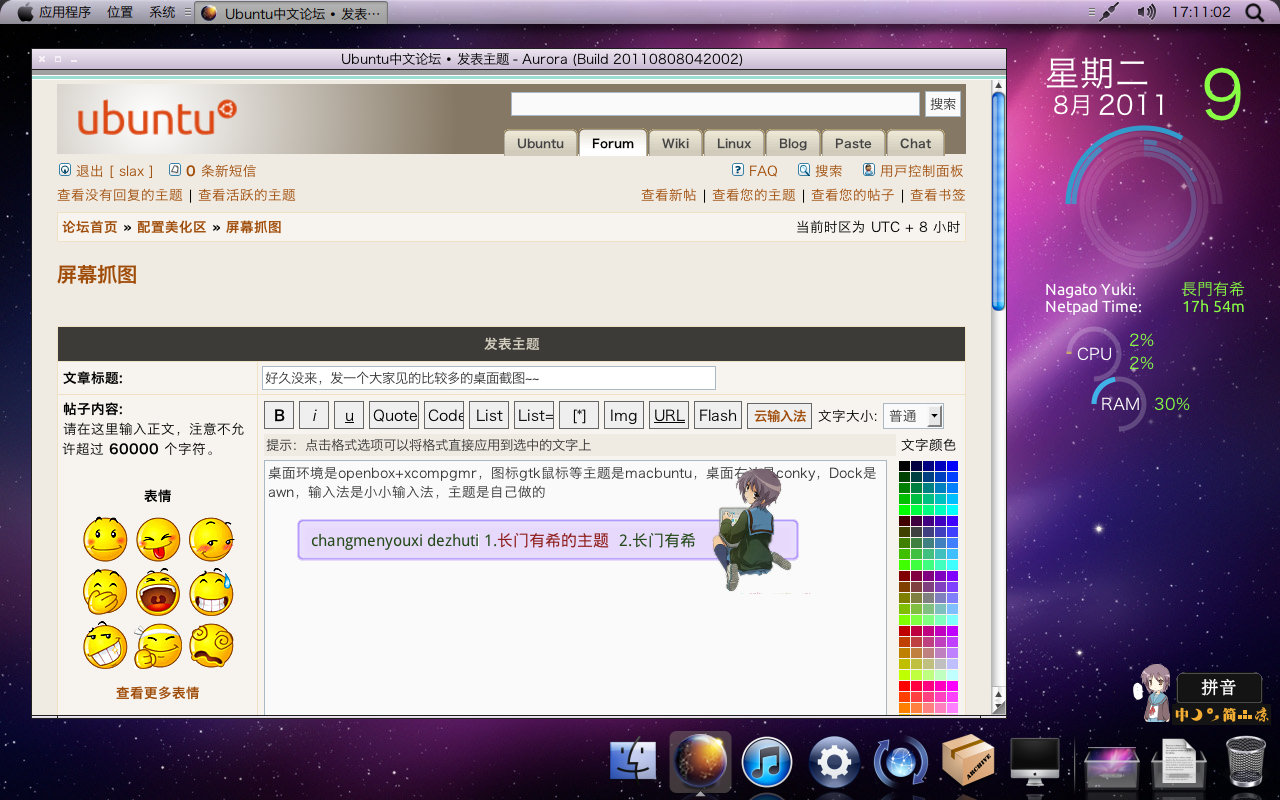Open the Aurora browser dock icon
This screenshot has height=800, width=1280.
[x=700, y=762]
